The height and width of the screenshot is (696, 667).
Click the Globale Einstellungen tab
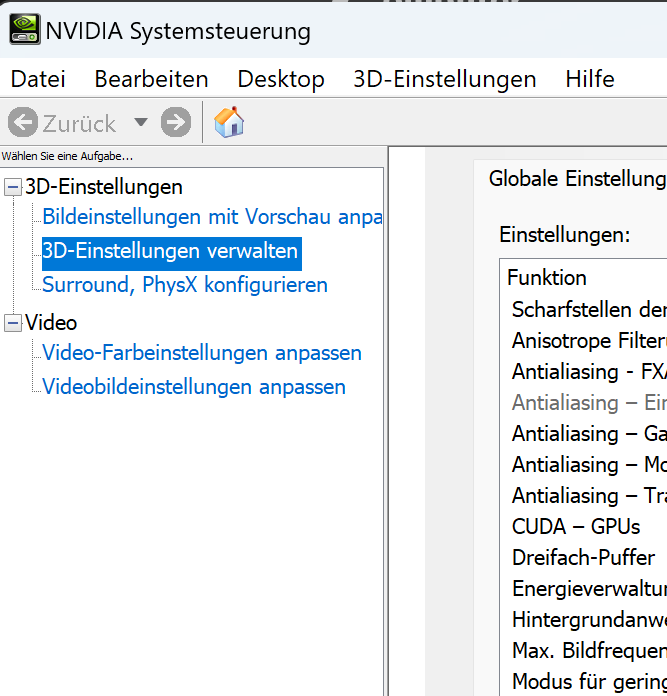(577, 179)
